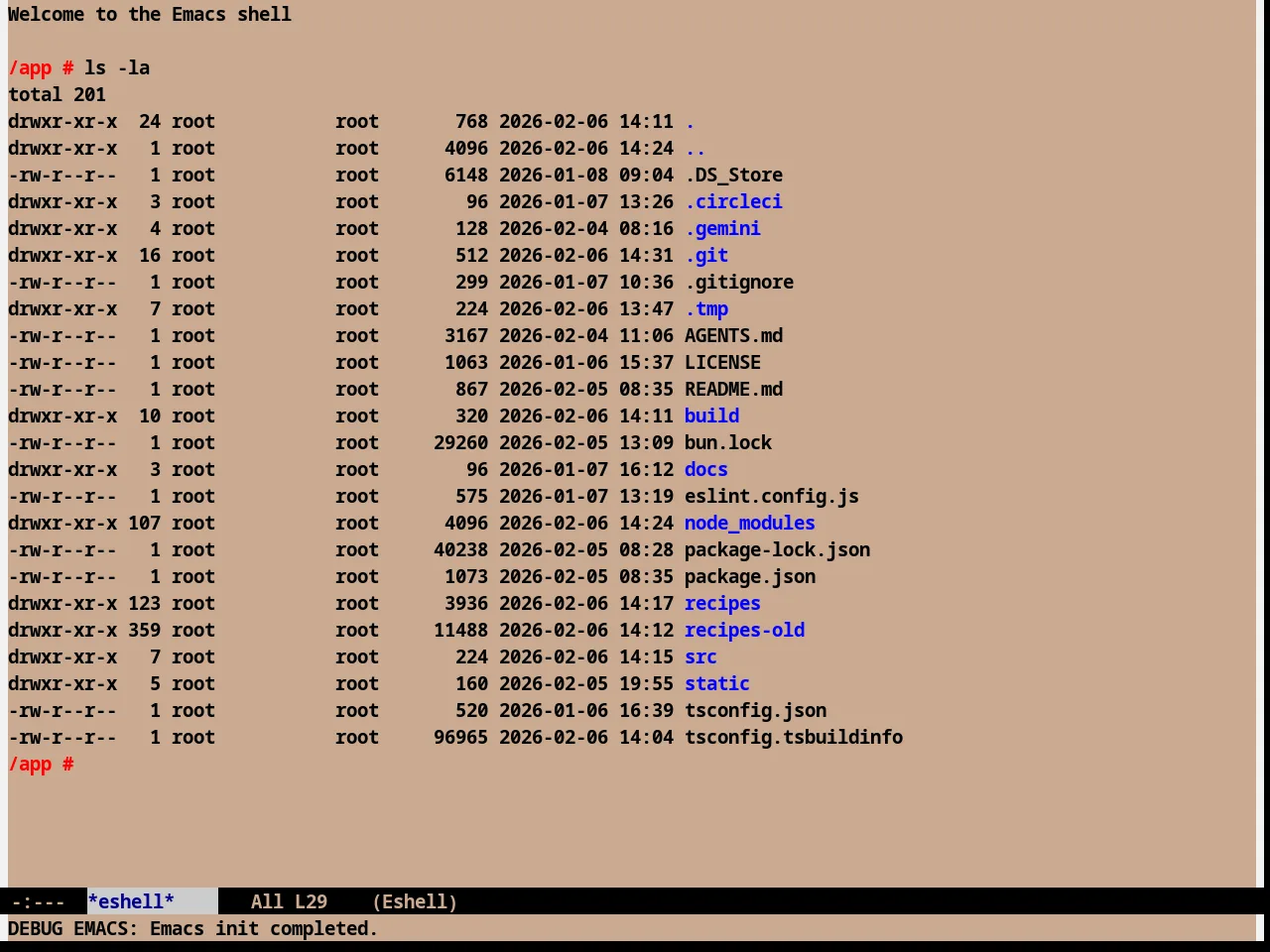The width and height of the screenshot is (1270, 952).
Task: Click size value 96965 of tsconfig.tsbuildinfo
Action: click(x=460, y=738)
